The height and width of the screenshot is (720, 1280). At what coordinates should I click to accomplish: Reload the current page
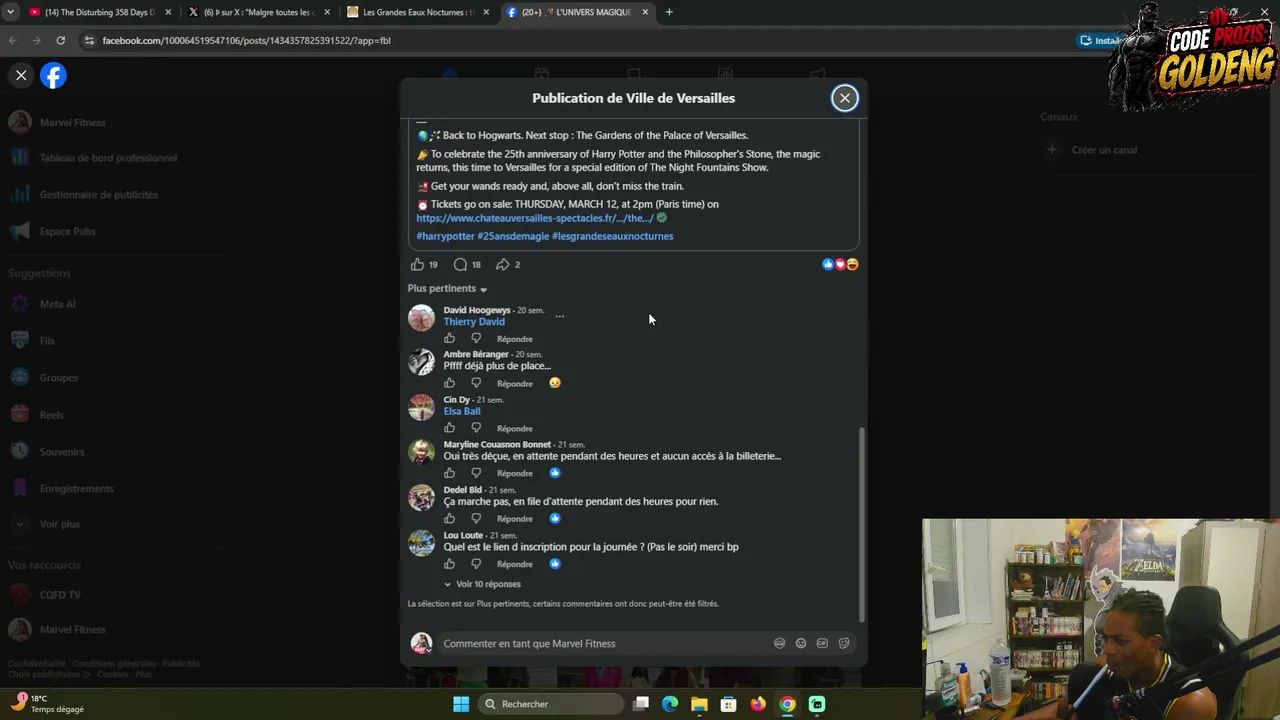coord(61,41)
